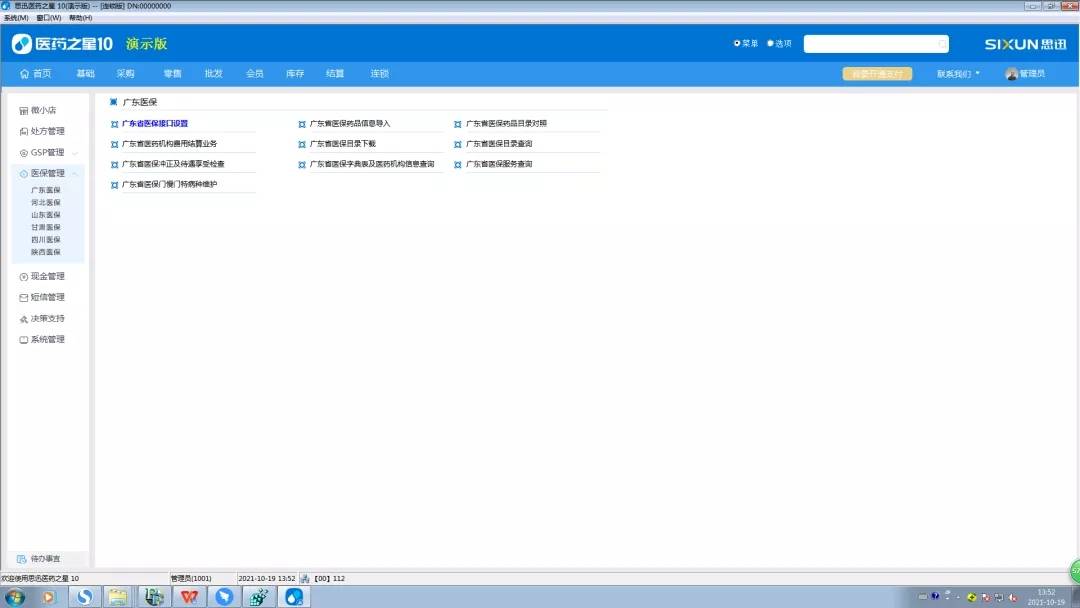This screenshot has width=1080, height=608.
Task: Open the file explorer folder in the taskbar
Action: 118,597
